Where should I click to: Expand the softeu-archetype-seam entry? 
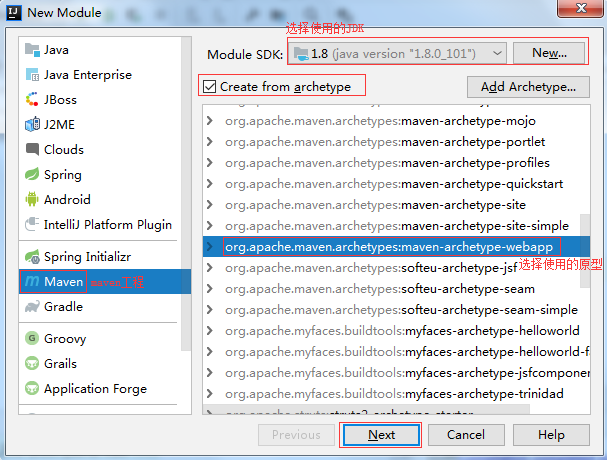(x=210, y=288)
